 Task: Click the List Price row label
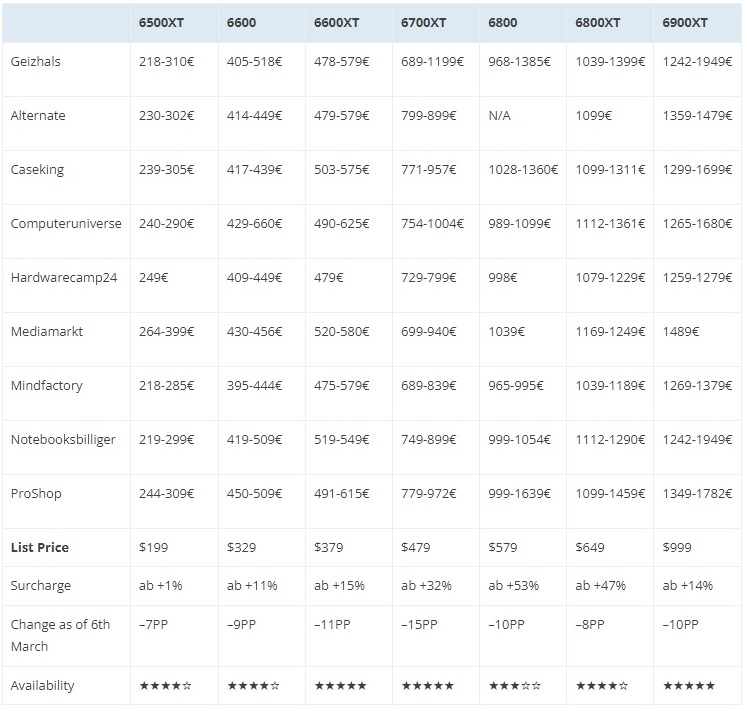point(39,547)
